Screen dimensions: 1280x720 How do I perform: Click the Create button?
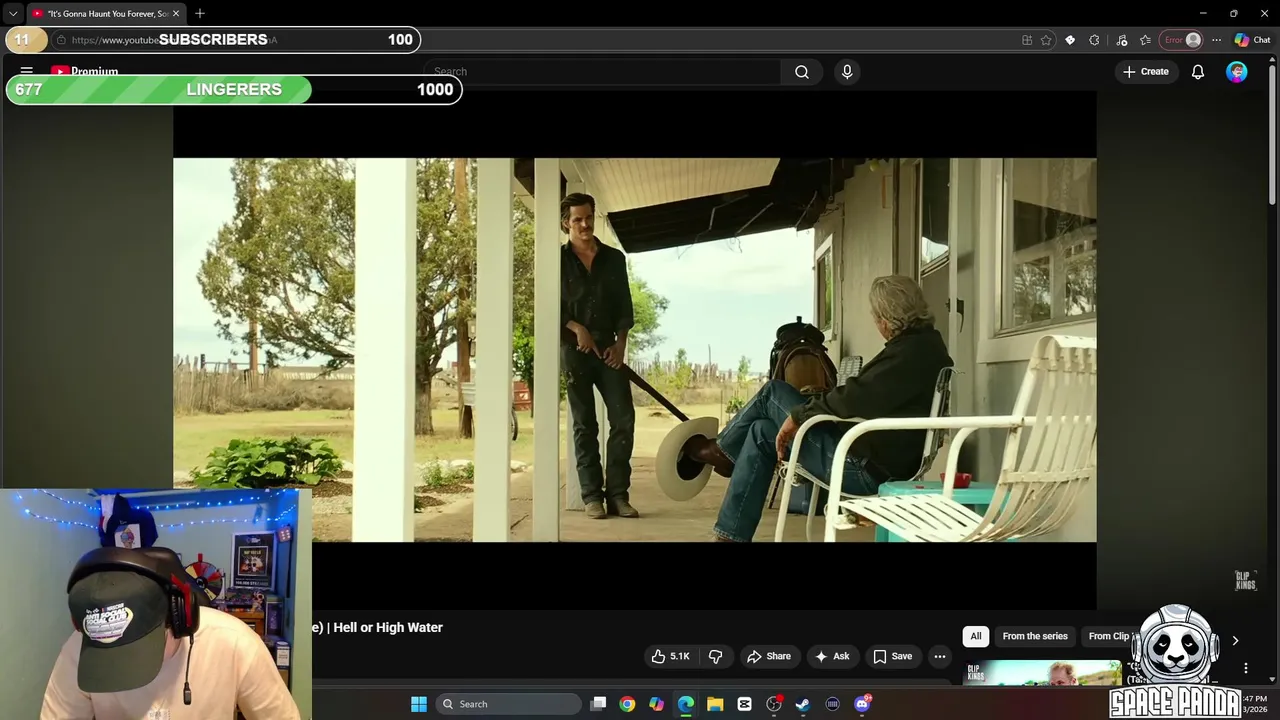[1146, 72]
